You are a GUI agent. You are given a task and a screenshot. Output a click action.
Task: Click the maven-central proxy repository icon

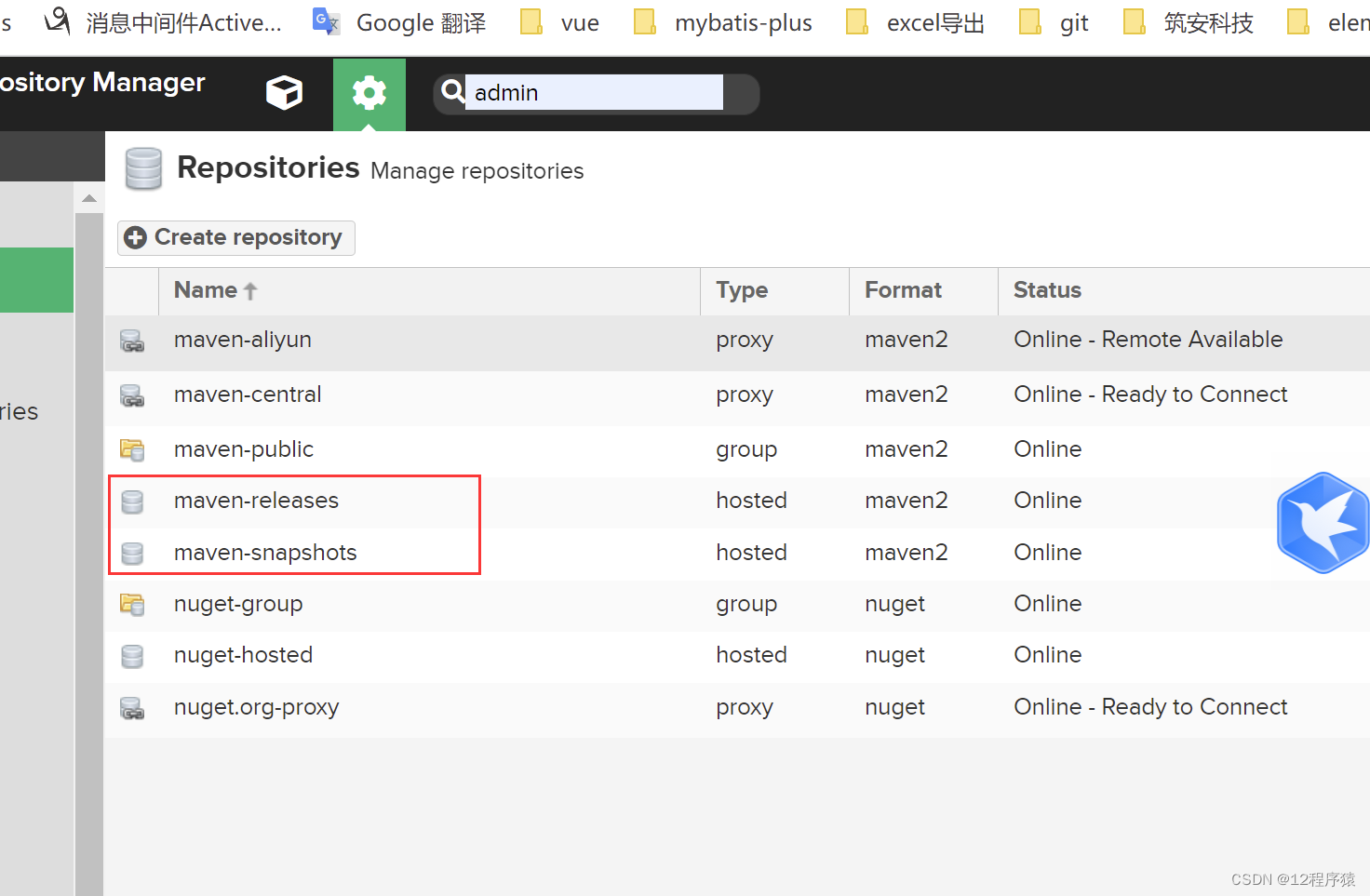click(132, 395)
